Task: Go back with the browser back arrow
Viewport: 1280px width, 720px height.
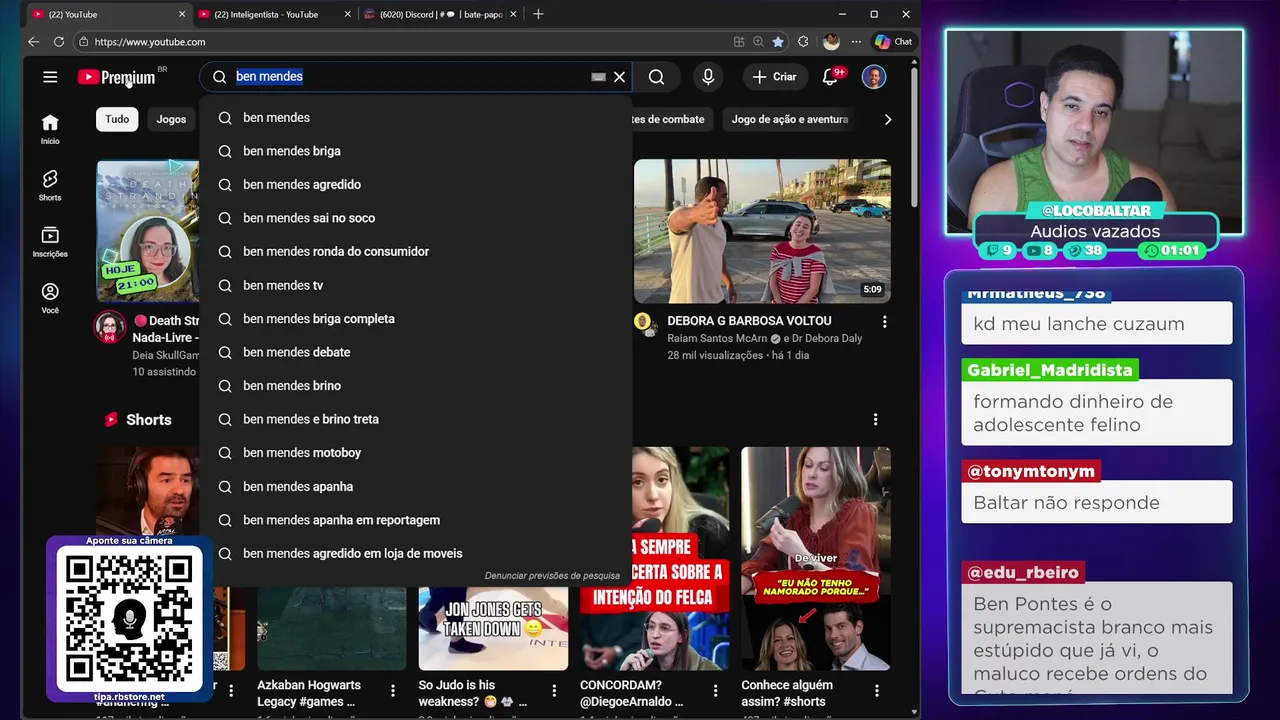Action: click(33, 42)
